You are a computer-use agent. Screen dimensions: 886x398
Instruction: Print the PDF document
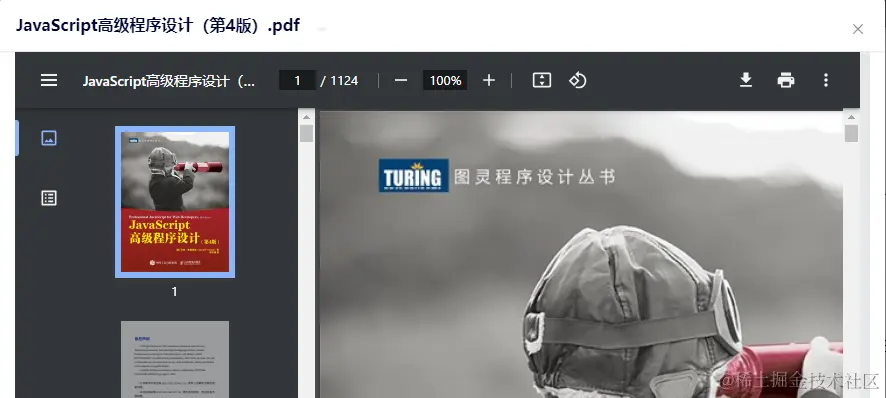(x=786, y=80)
